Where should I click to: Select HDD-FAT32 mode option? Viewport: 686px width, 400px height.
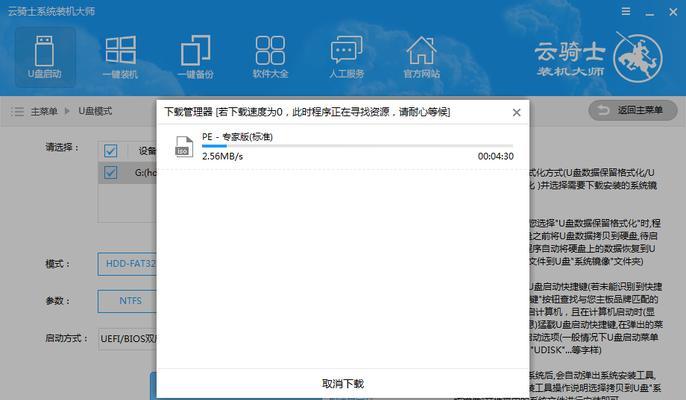tap(127, 264)
